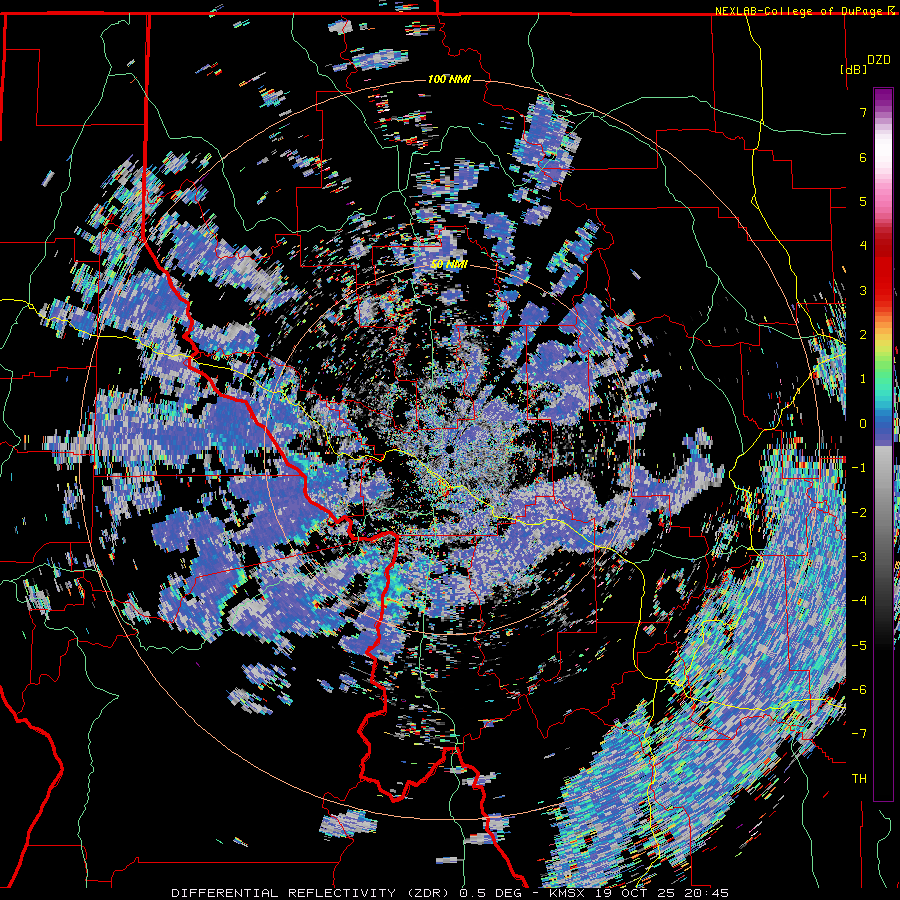Click the 7 value on the color scale
This screenshot has width=900, height=900.
(862, 112)
